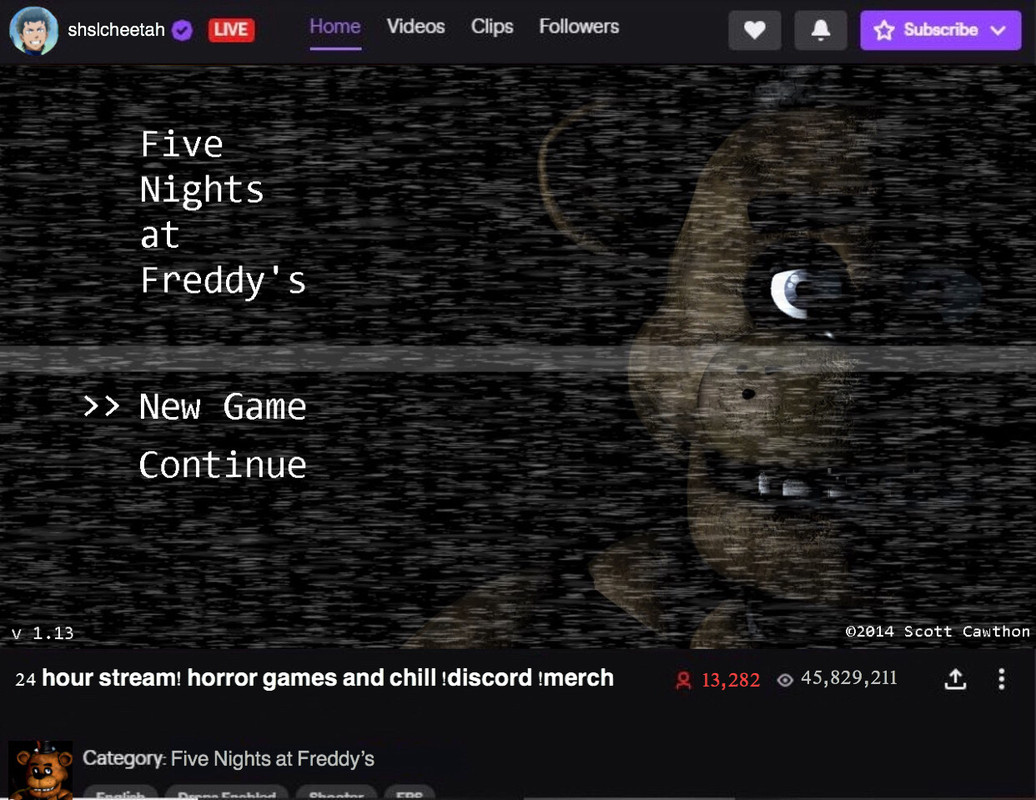
Task: Click the Freddy category thumbnail image
Action: tap(41, 770)
